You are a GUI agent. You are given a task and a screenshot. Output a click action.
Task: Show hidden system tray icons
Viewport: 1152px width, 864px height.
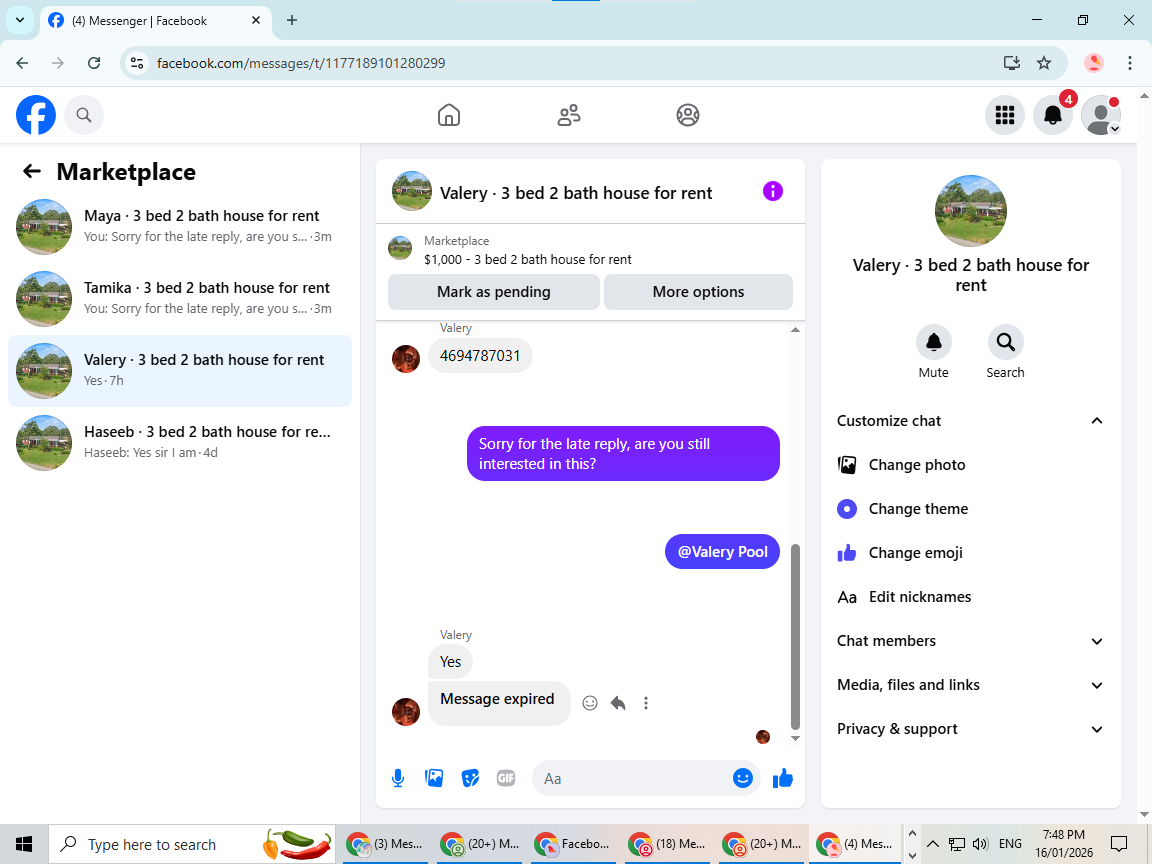click(932, 844)
